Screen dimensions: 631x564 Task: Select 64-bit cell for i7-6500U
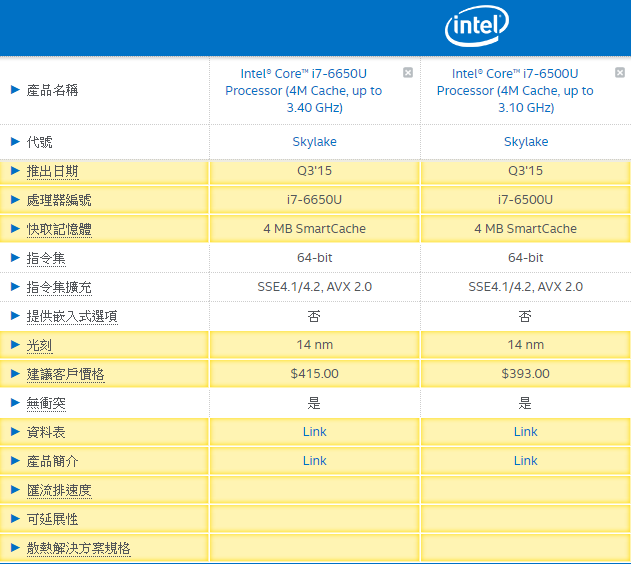(526, 257)
